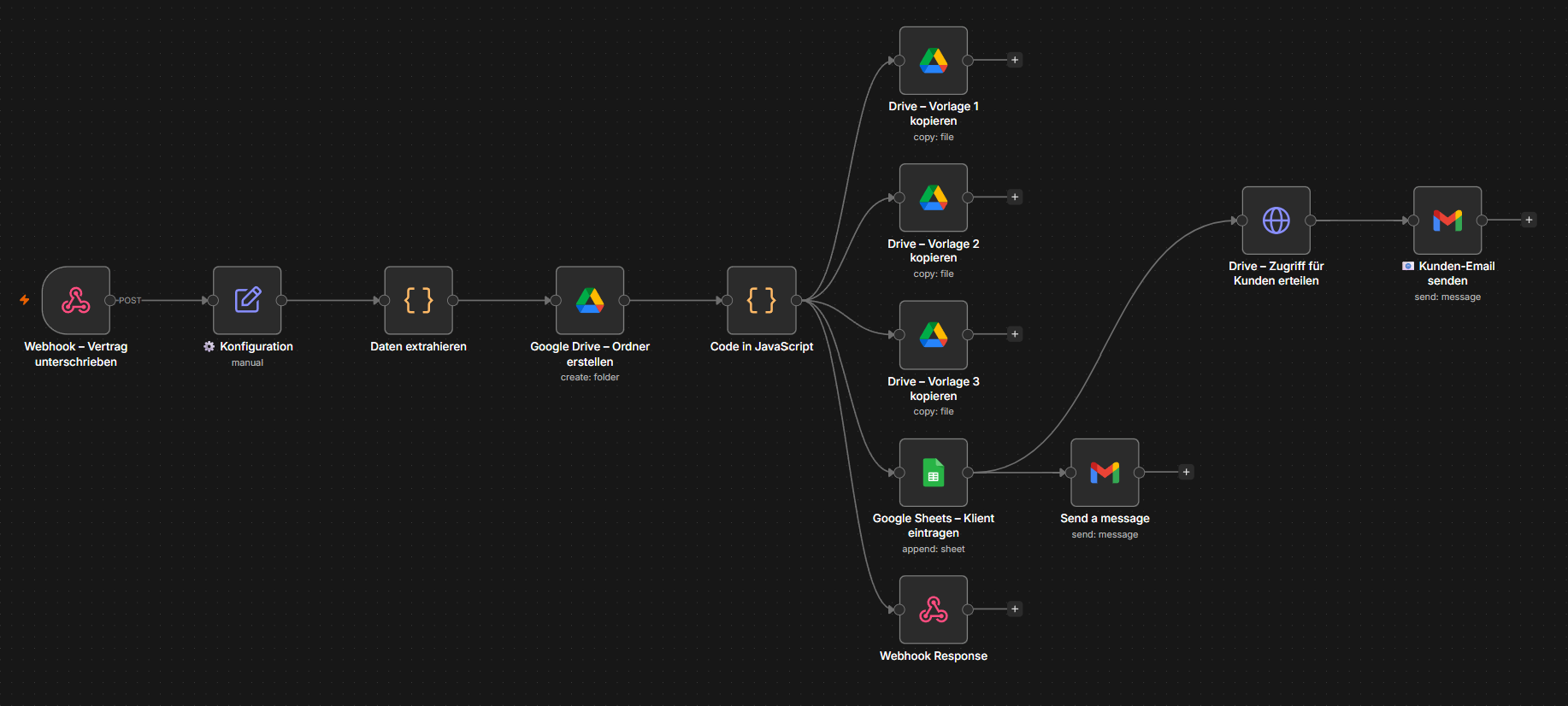1568x706 pixels.
Task: Select Drive – Vorlage 1 kopieren node
Action: [x=934, y=61]
